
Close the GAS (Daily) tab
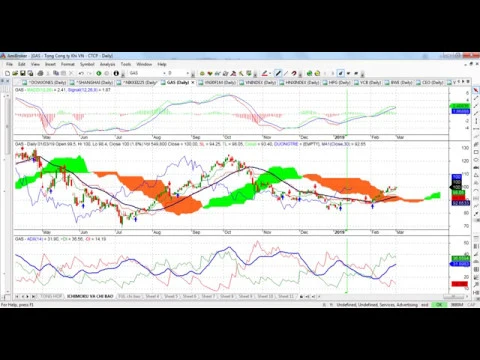tap(193, 82)
